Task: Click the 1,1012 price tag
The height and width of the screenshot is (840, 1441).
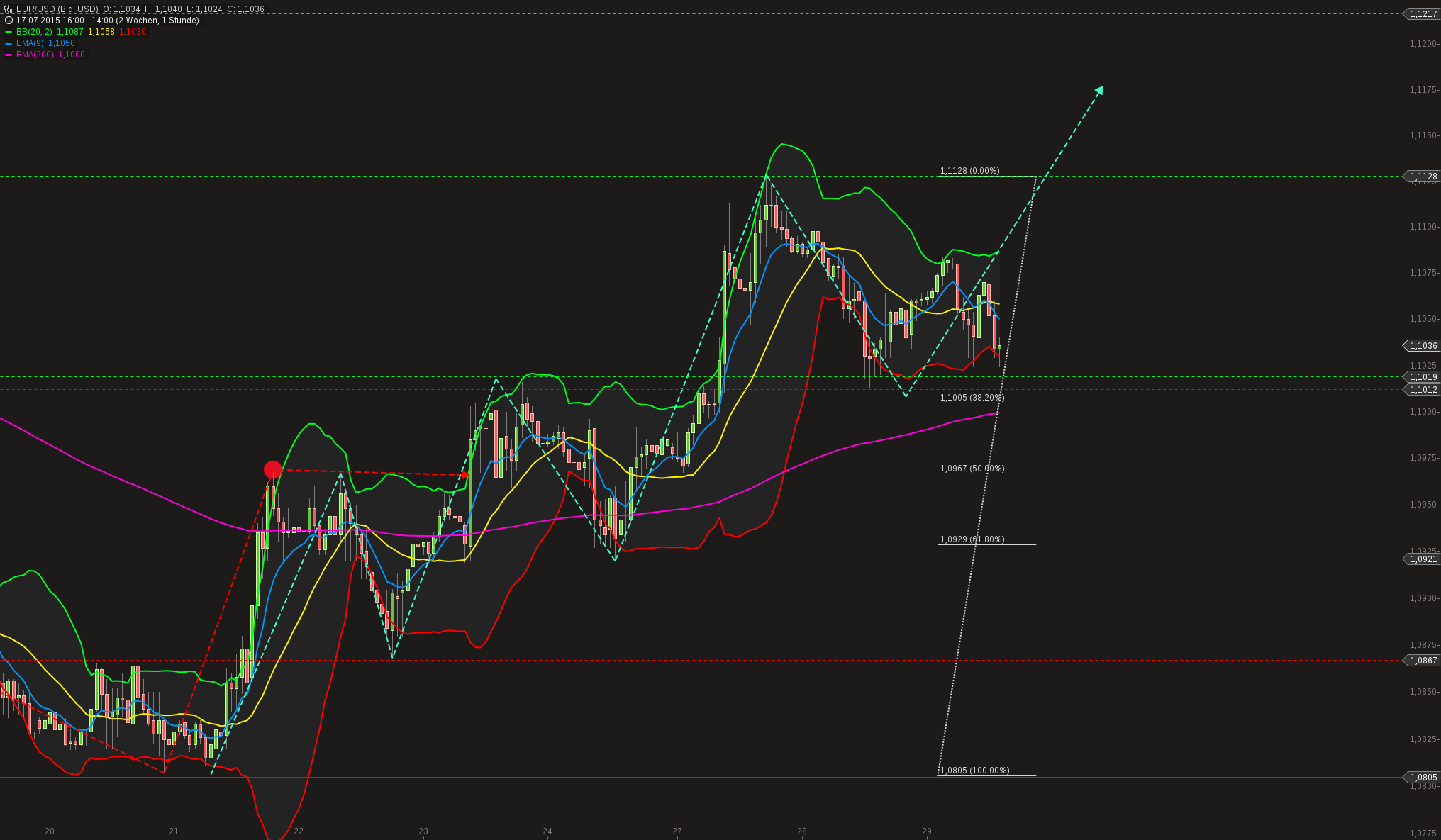Action: [1422, 390]
